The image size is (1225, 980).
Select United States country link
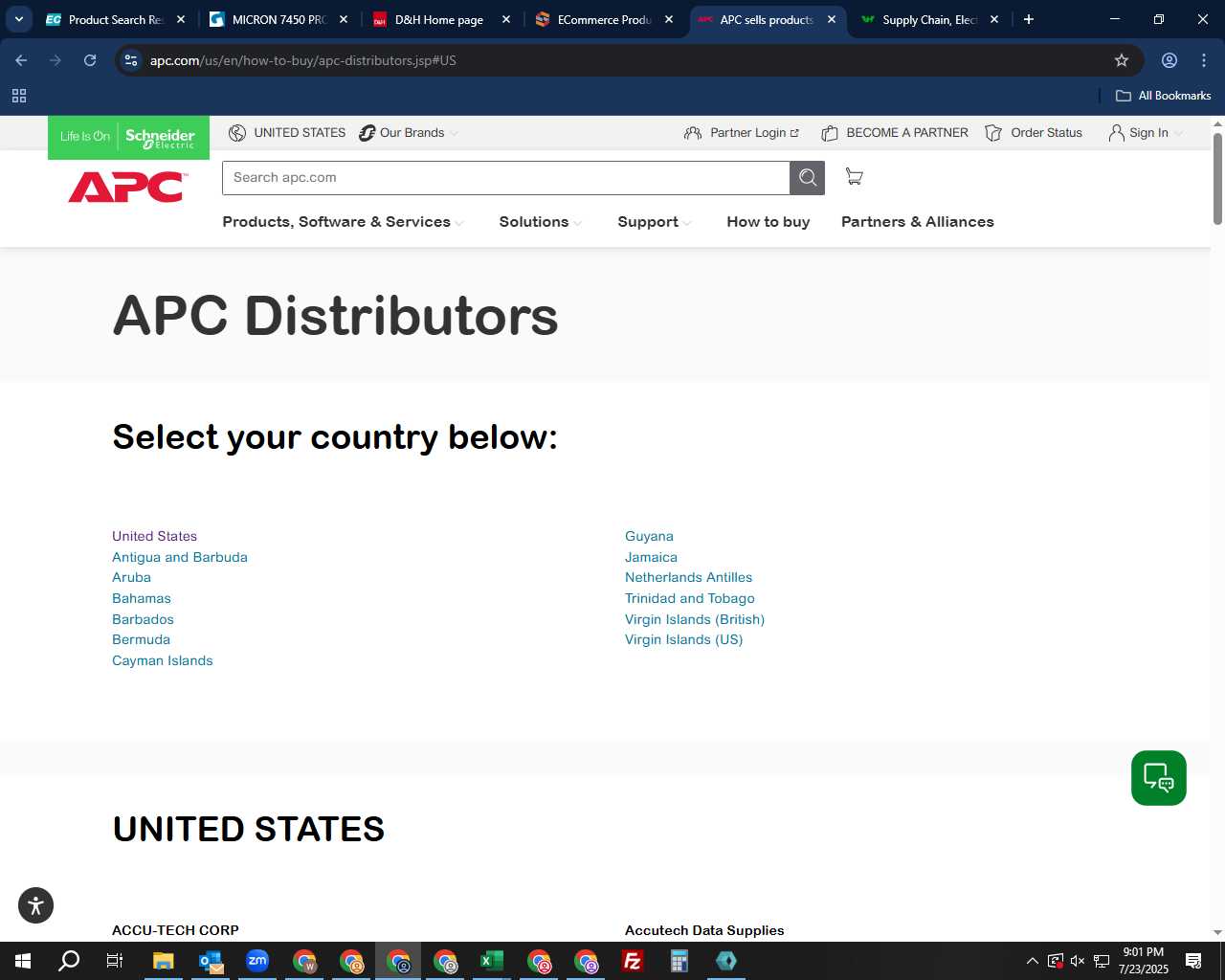pos(154,536)
